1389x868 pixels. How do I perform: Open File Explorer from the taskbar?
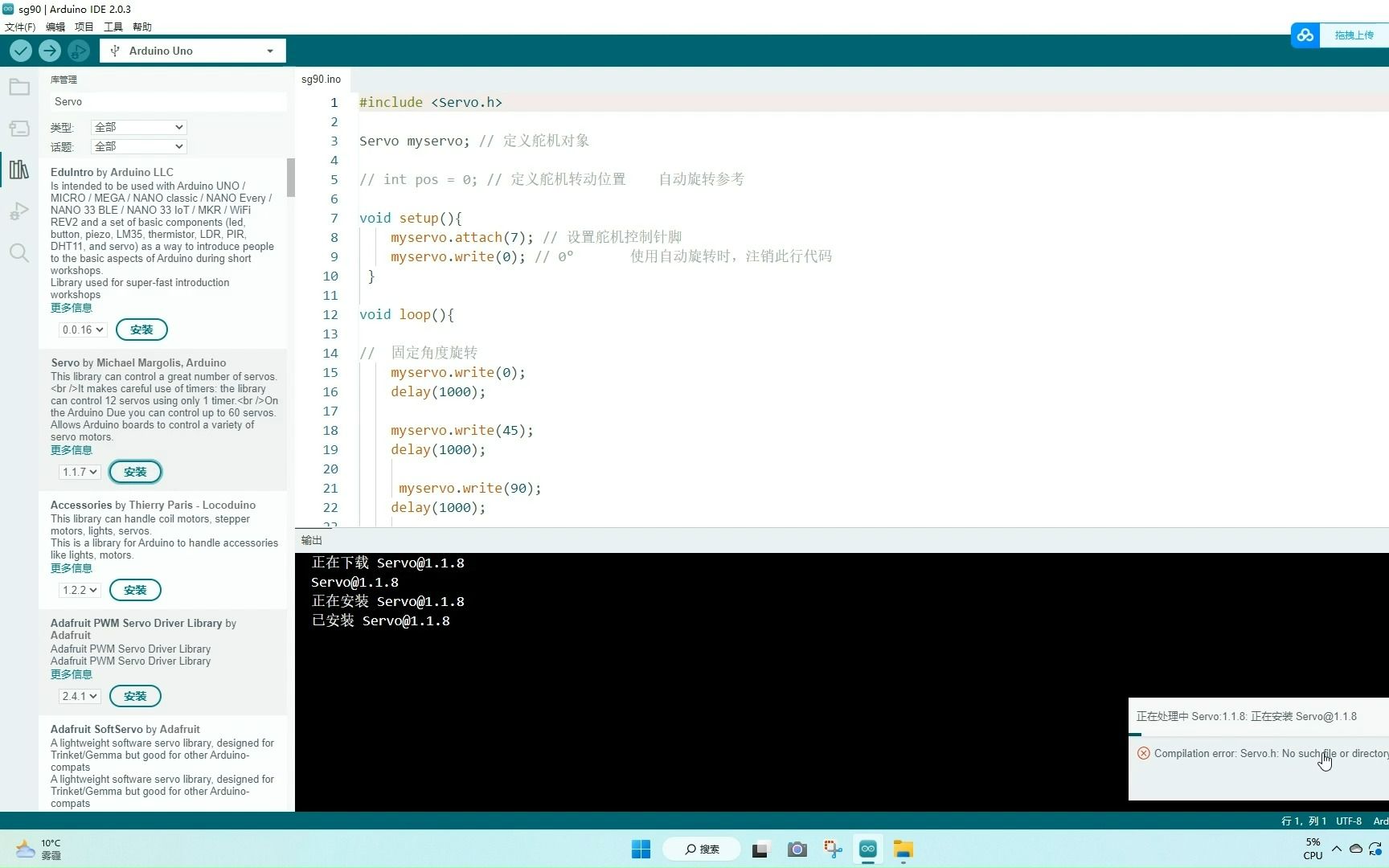click(903, 849)
